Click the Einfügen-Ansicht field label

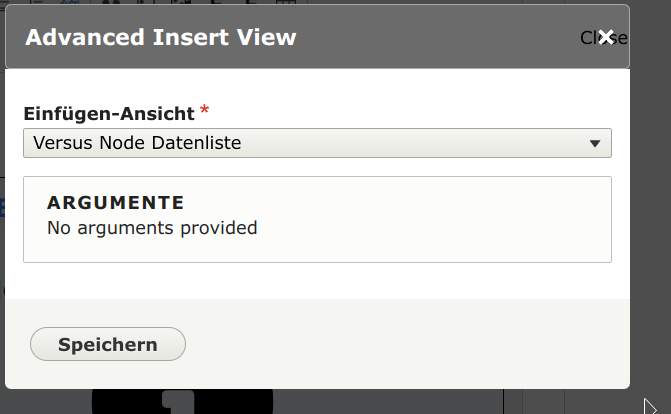pyautogui.click(x=108, y=113)
